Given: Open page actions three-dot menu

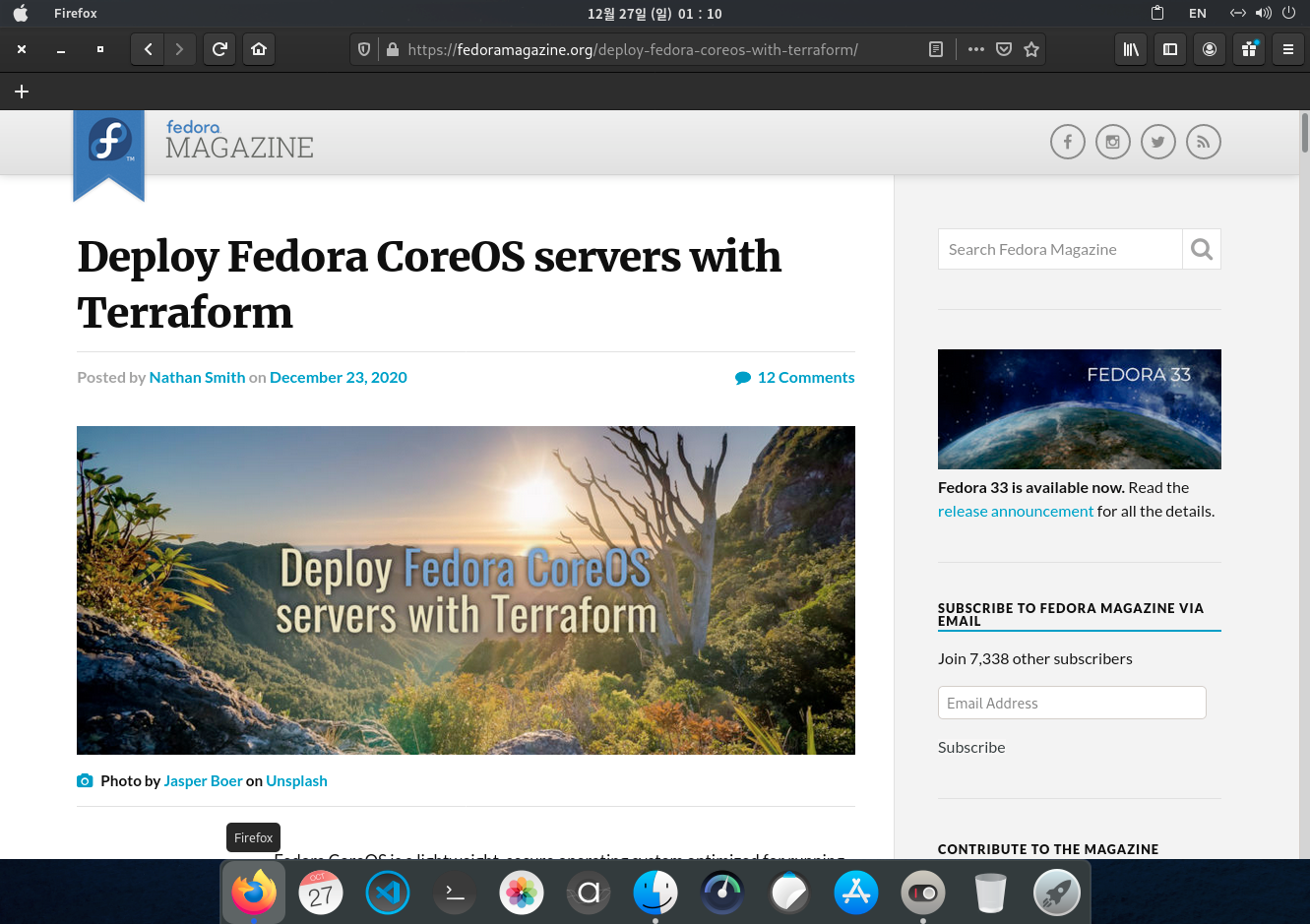Looking at the screenshot, I should pos(976,49).
